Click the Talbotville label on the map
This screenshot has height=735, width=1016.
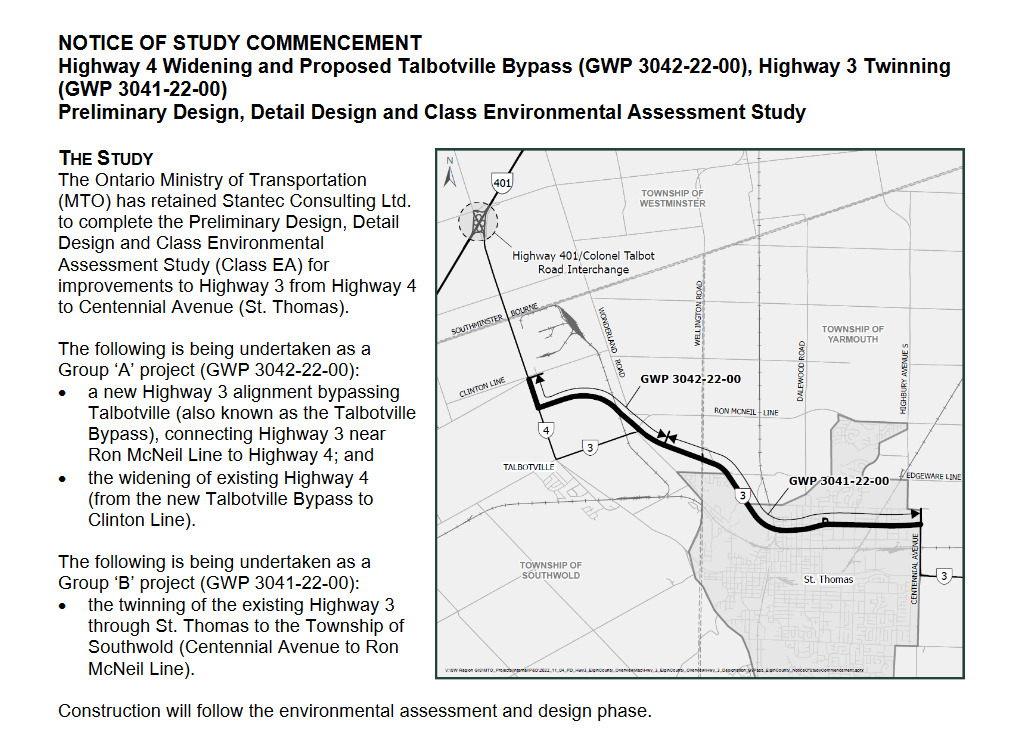point(529,467)
